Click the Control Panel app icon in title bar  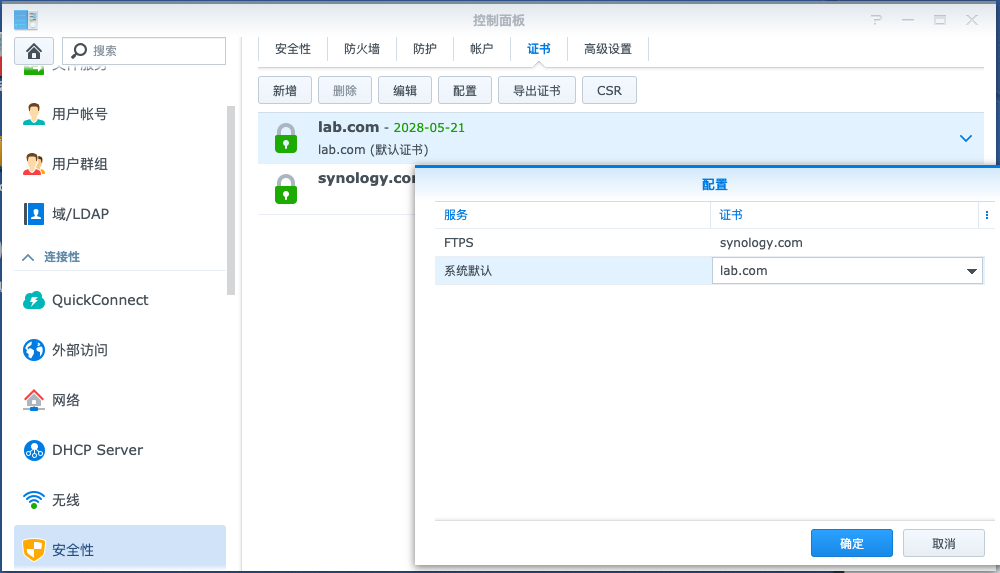(x=26, y=20)
